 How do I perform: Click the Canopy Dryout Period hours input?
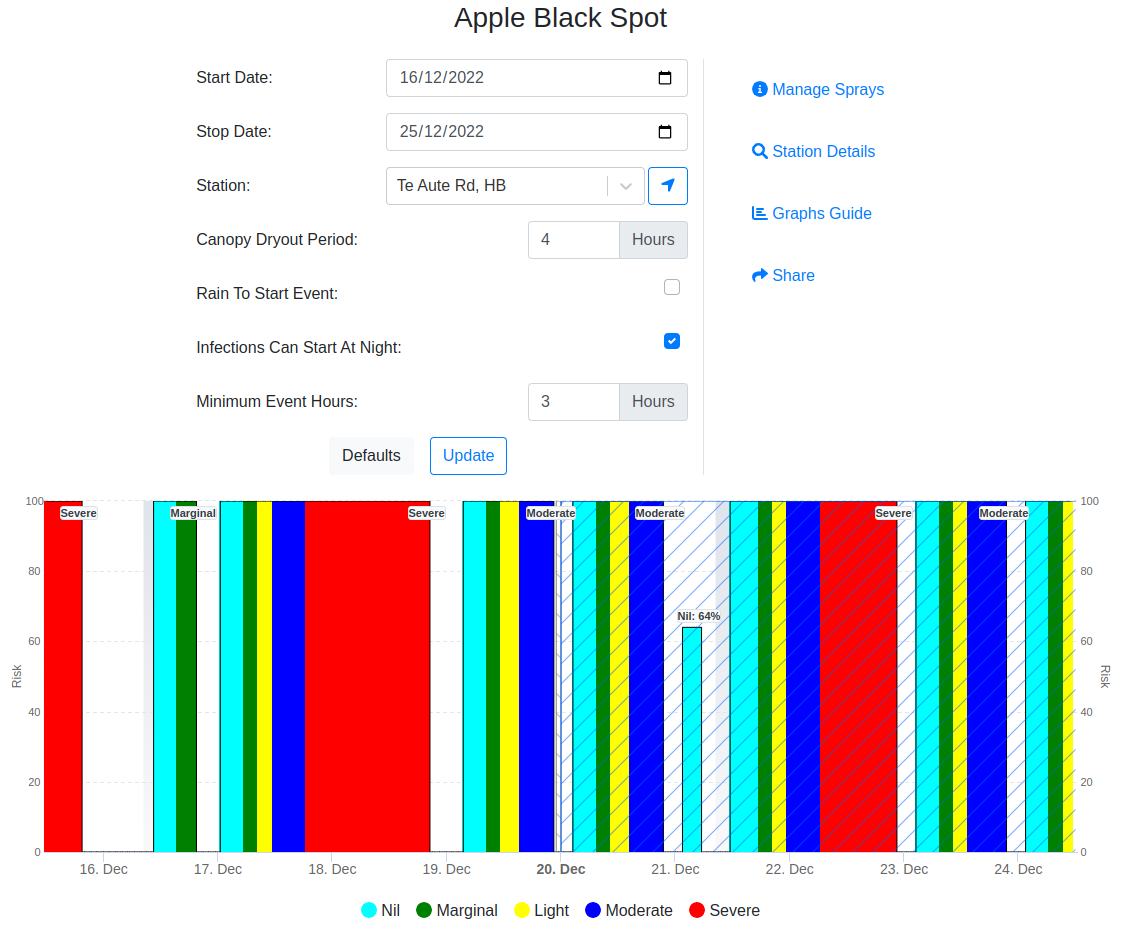574,240
